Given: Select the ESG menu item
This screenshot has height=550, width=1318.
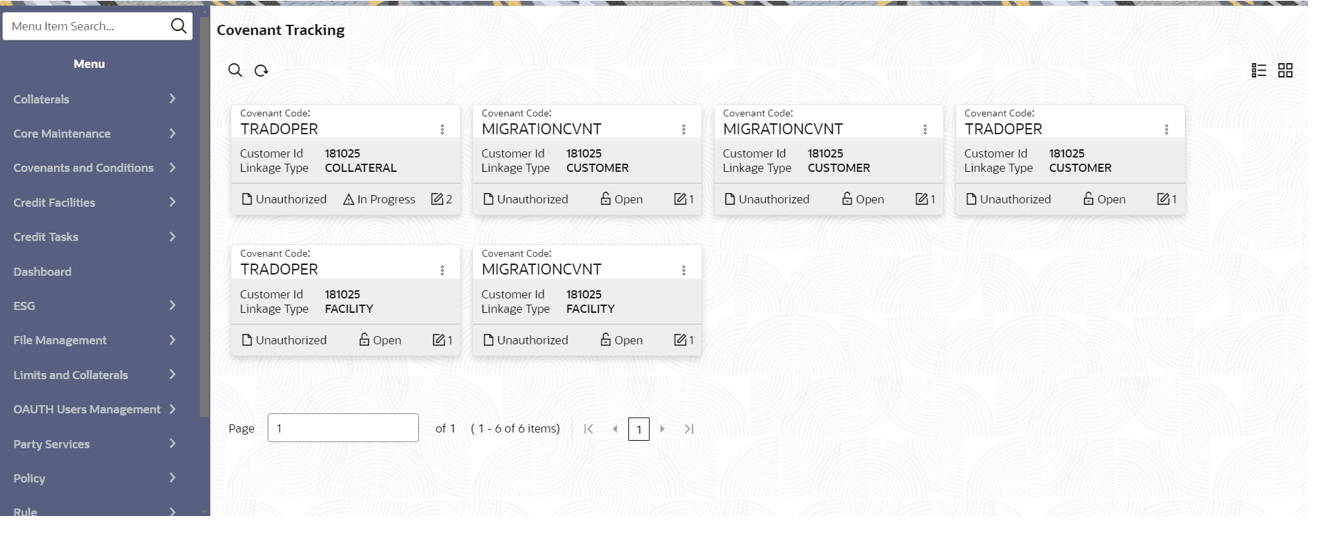Looking at the screenshot, I should pyautogui.click(x=25, y=306).
